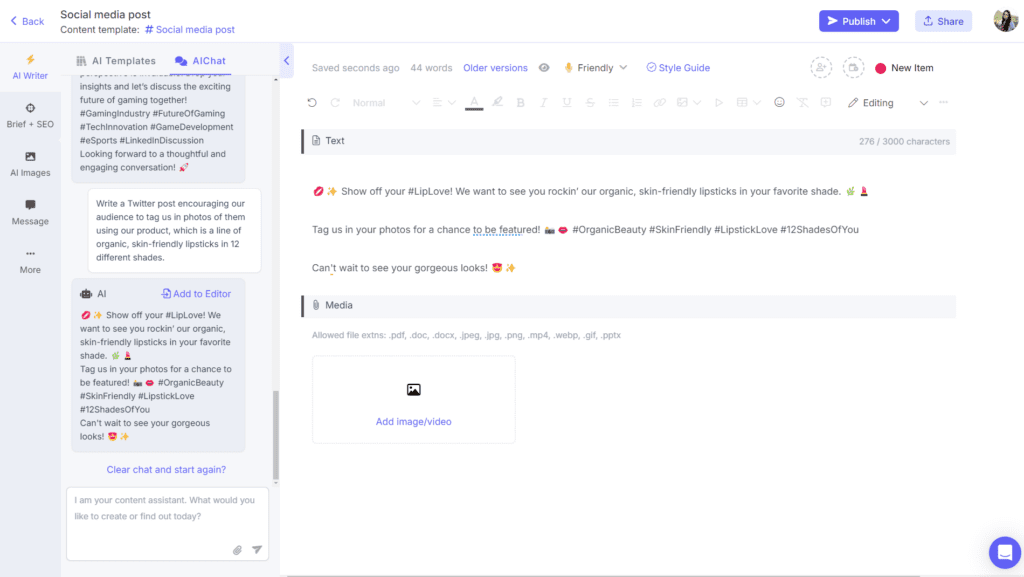Viewport: 1024px width, 577px height.
Task: Expand the insert table dropdown arrow
Action: (757, 102)
